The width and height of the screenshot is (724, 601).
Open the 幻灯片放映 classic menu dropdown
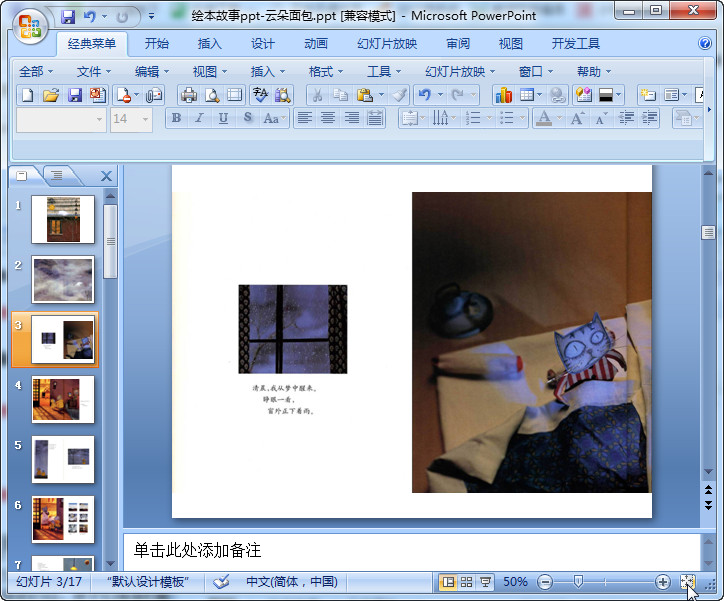[x=460, y=72]
